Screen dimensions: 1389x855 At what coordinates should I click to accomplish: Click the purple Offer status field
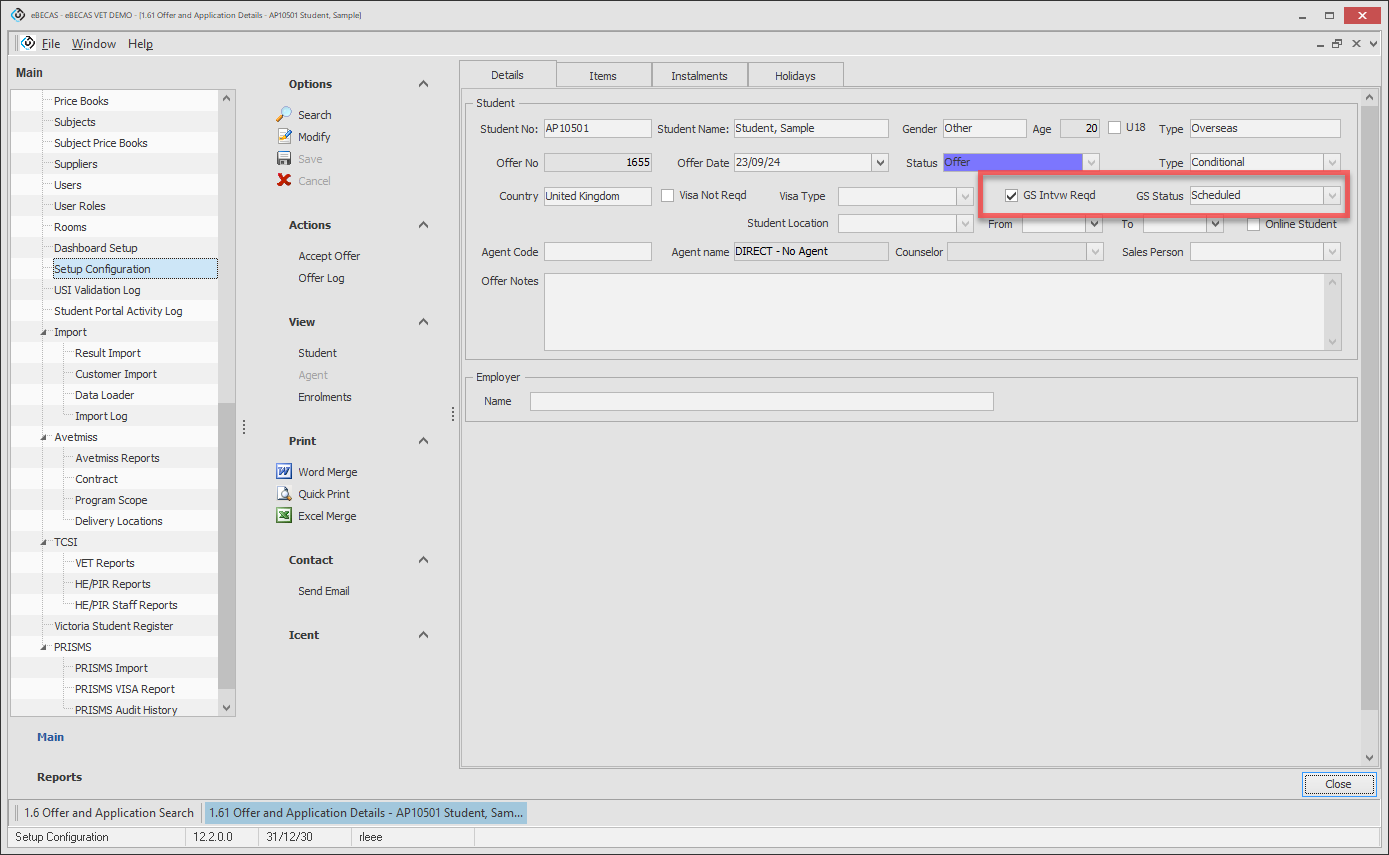[x=1012, y=163]
